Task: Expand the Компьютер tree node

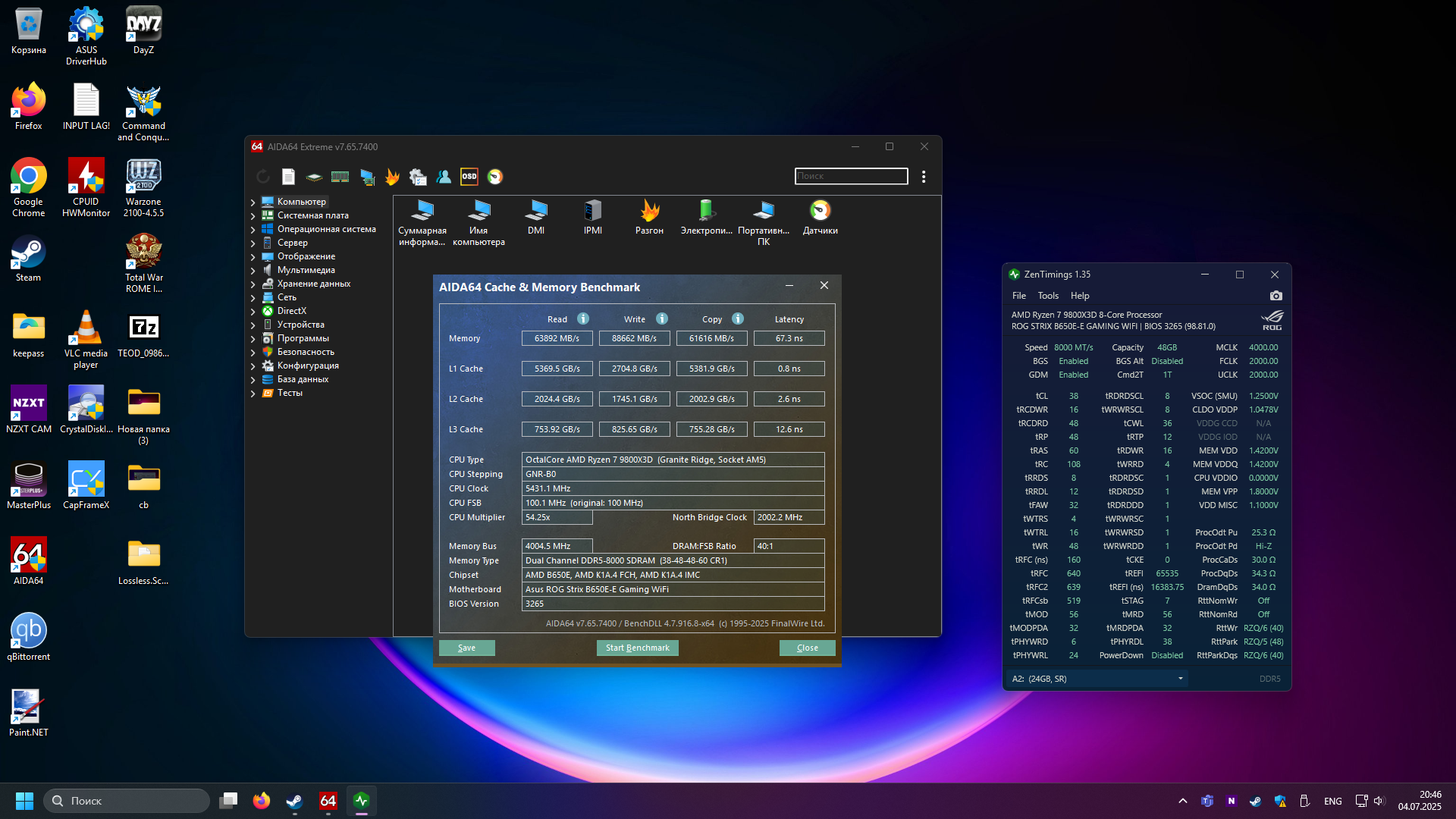Action: click(x=253, y=202)
